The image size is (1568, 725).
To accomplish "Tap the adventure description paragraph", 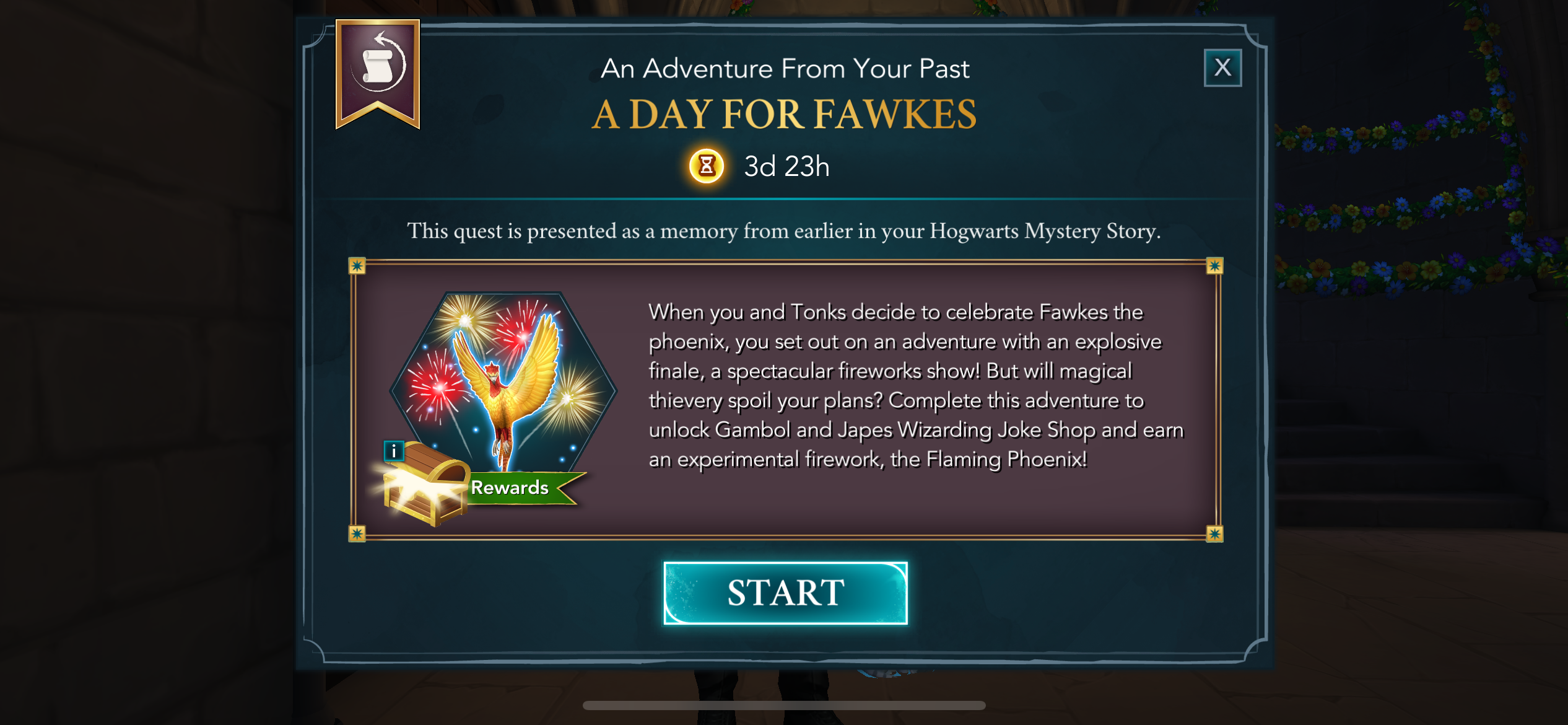I will tap(916, 385).
